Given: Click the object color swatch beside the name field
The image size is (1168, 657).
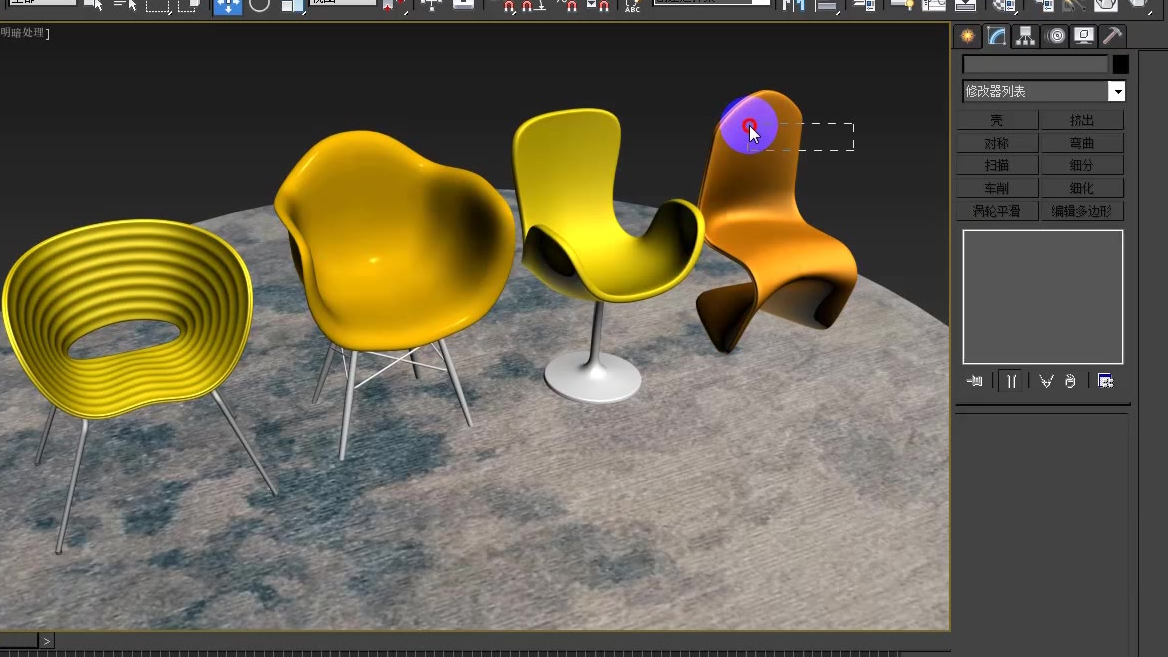Looking at the screenshot, I should (1119, 64).
